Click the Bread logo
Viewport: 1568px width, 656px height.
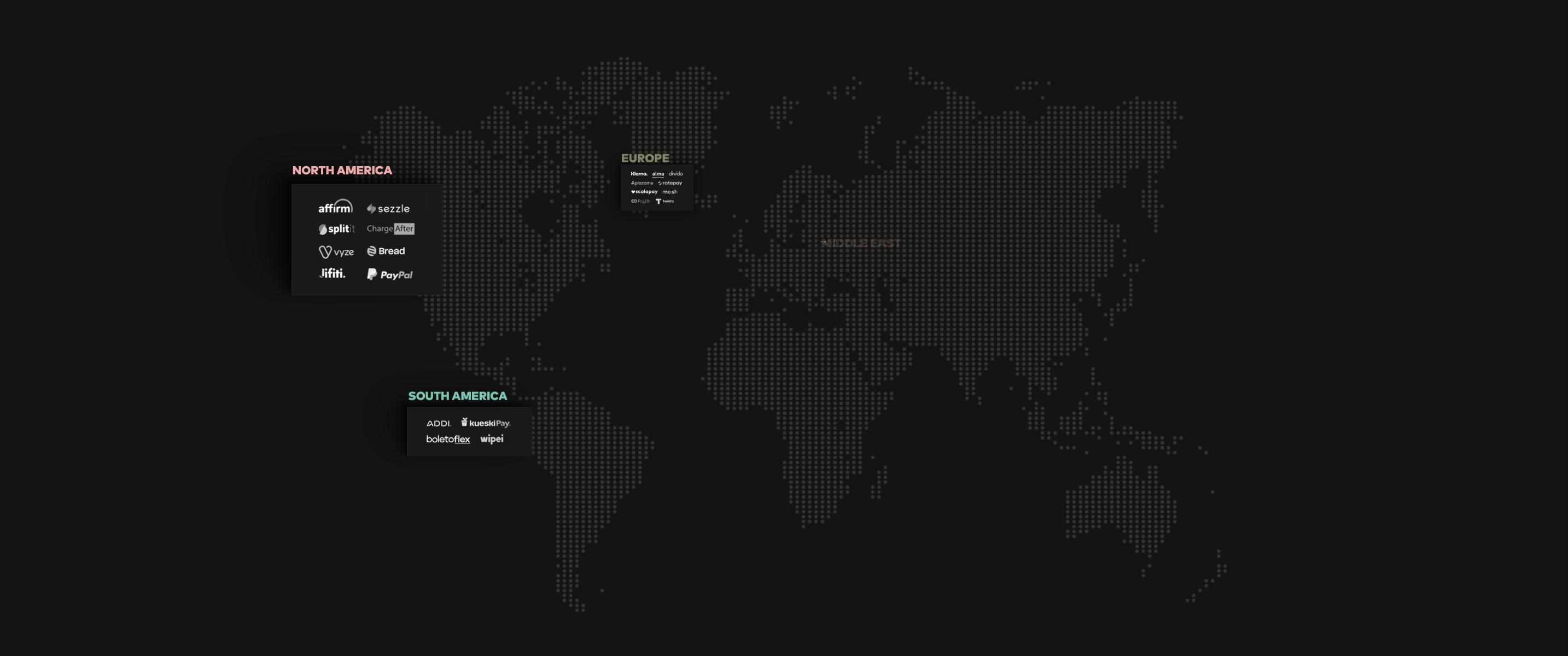point(386,251)
